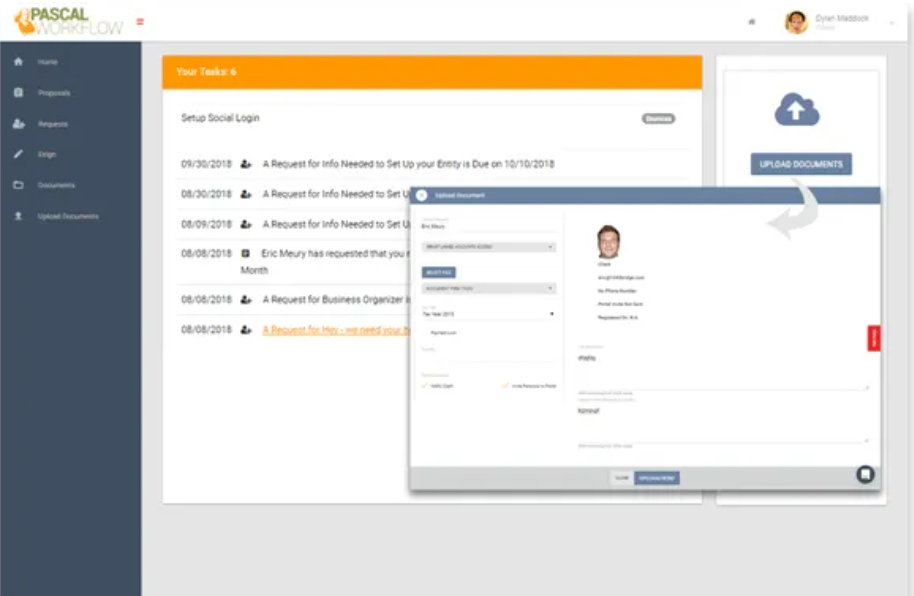Screen dimensions: 914x596
Task: Toggle checkbox above the Notify options
Action: 425,332
